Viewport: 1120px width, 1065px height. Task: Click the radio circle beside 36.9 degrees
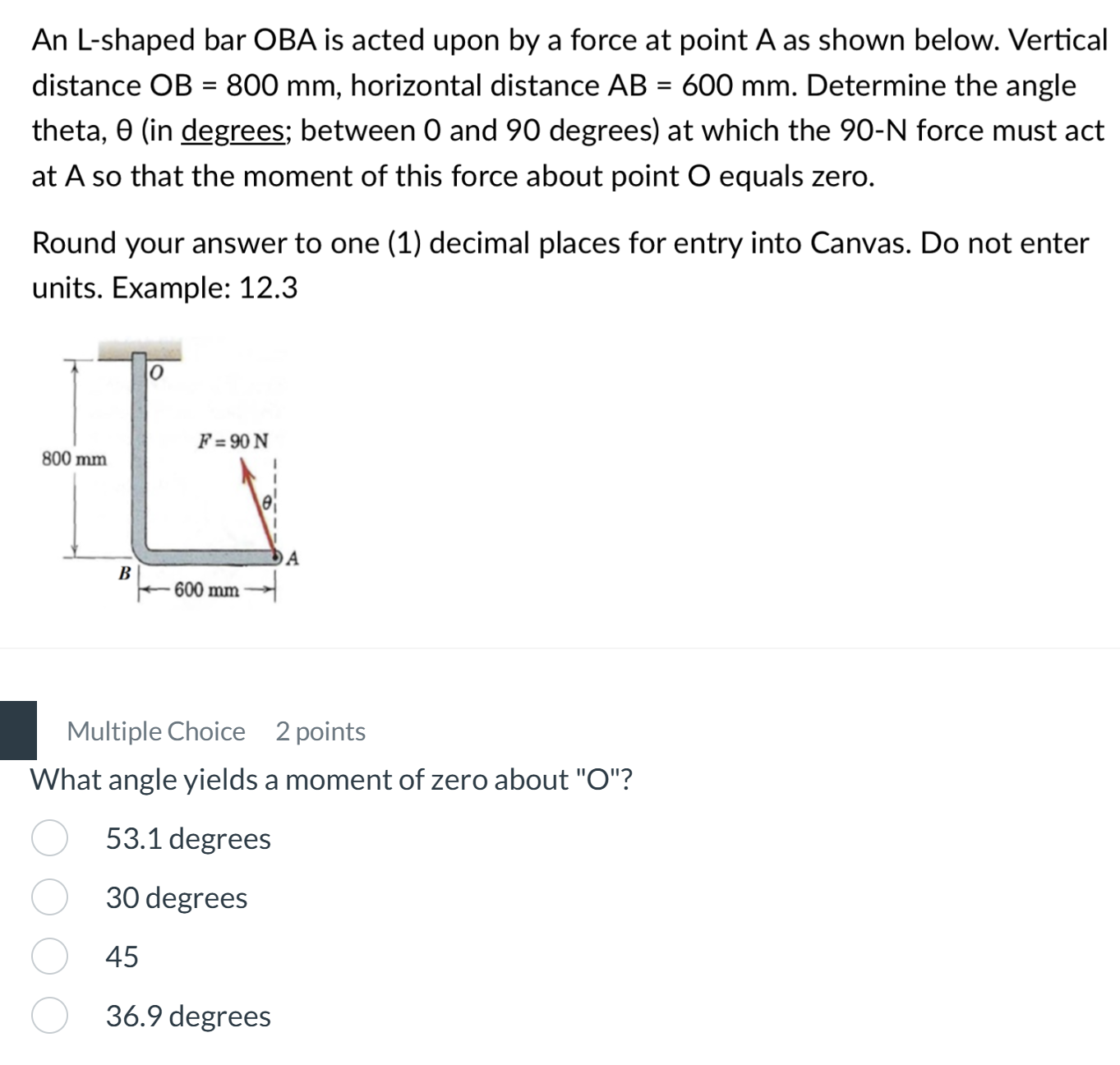[x=52, y=1017]
